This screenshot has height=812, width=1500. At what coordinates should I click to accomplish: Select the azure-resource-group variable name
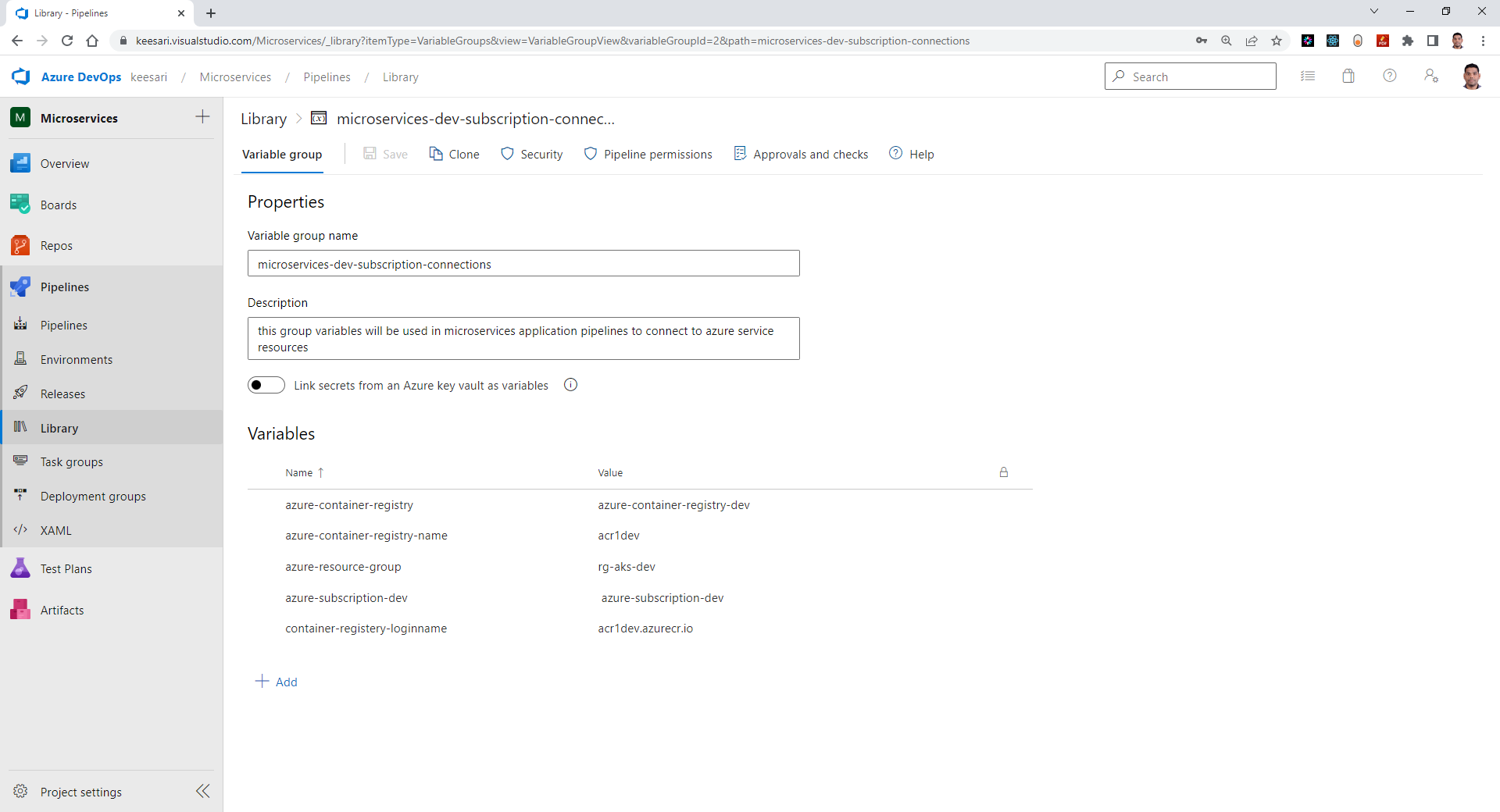click(x=343, y=567)
